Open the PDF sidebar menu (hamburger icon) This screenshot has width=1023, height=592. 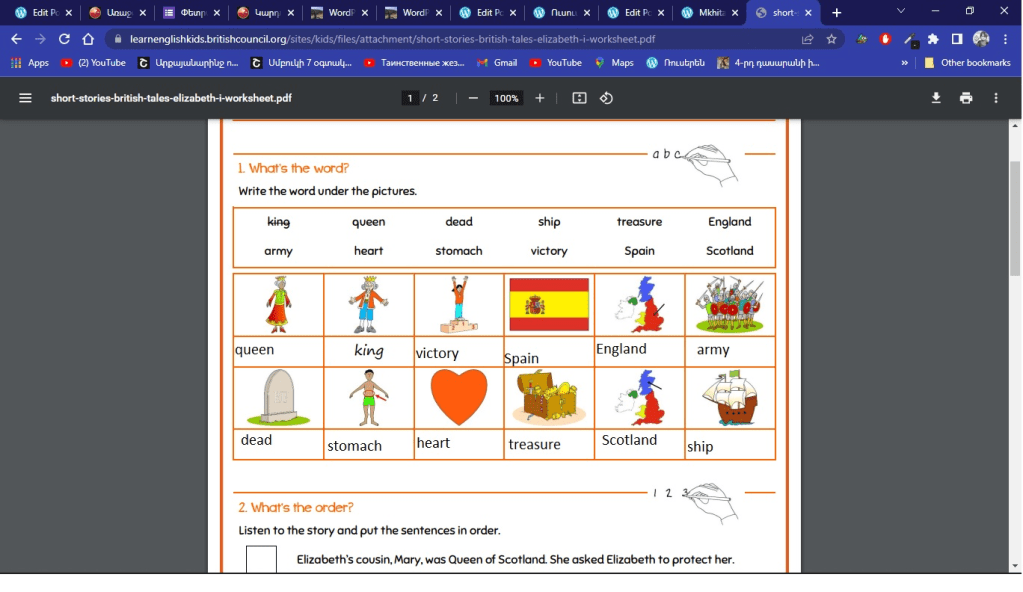coord(25,98)
